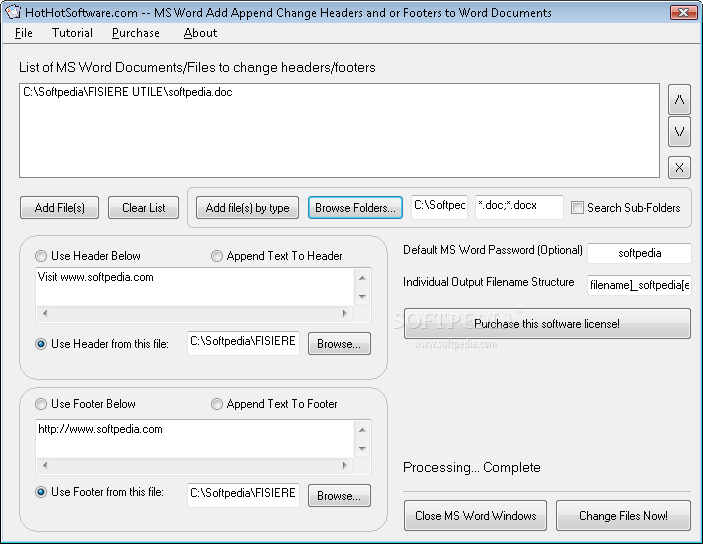
Task: Open the File menu
Action: coord(24,33)
